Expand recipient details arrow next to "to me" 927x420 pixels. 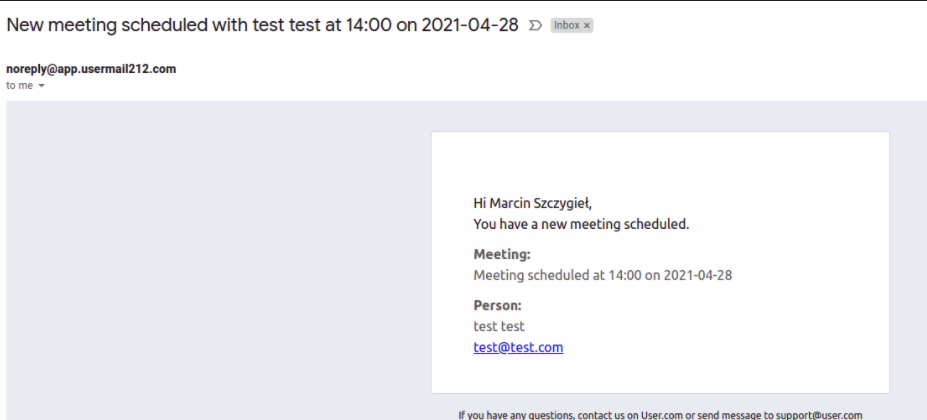41,86
